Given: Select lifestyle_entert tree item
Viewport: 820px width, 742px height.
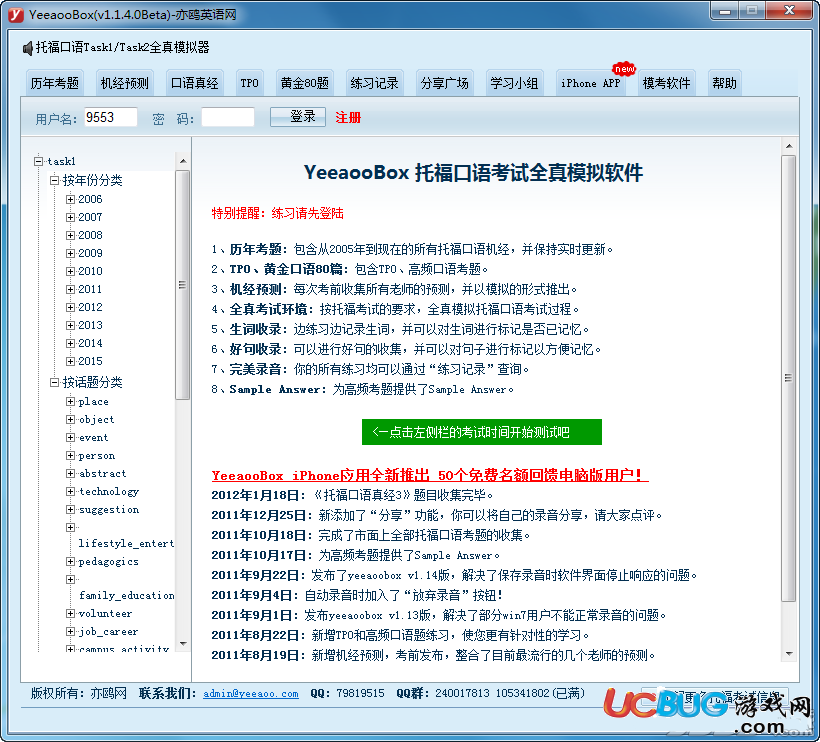Looking at the screenshot, I should pos(126,544).
